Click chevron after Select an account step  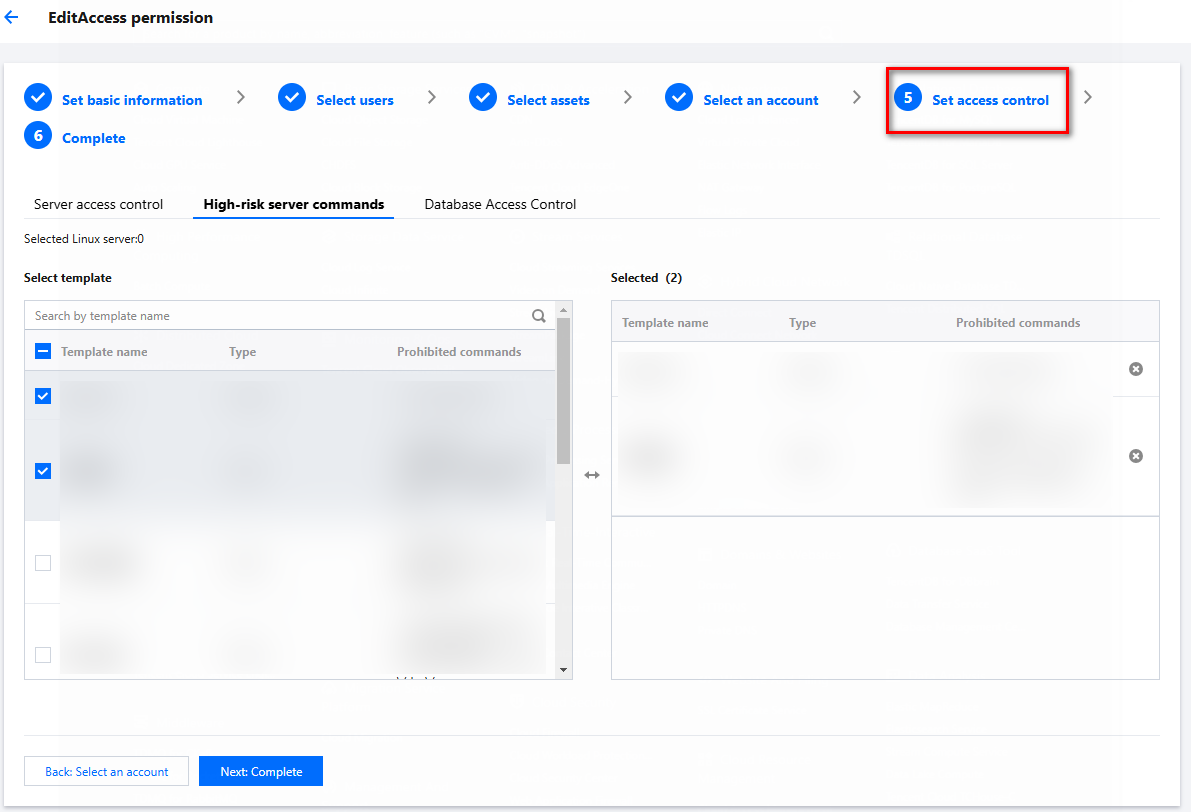click(x=857, y=98)
